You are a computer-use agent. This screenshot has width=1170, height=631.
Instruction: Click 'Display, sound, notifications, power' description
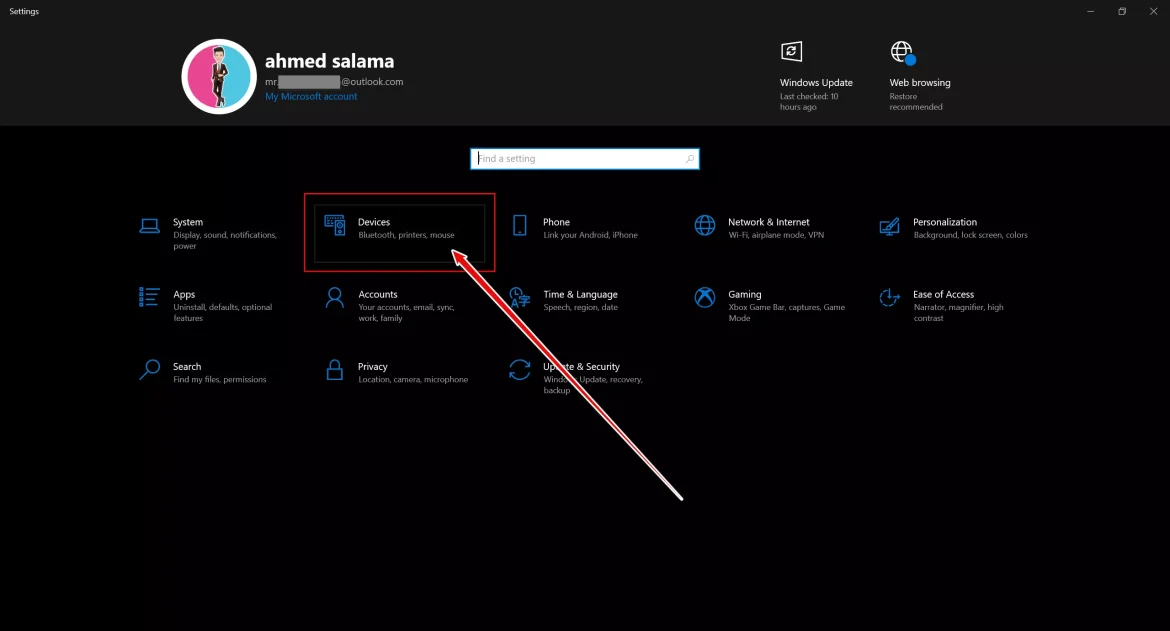click(225, 240)
